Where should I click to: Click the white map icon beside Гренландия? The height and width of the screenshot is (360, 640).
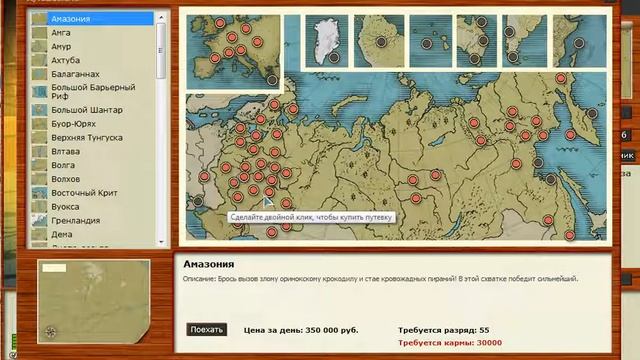coord(40,221)
